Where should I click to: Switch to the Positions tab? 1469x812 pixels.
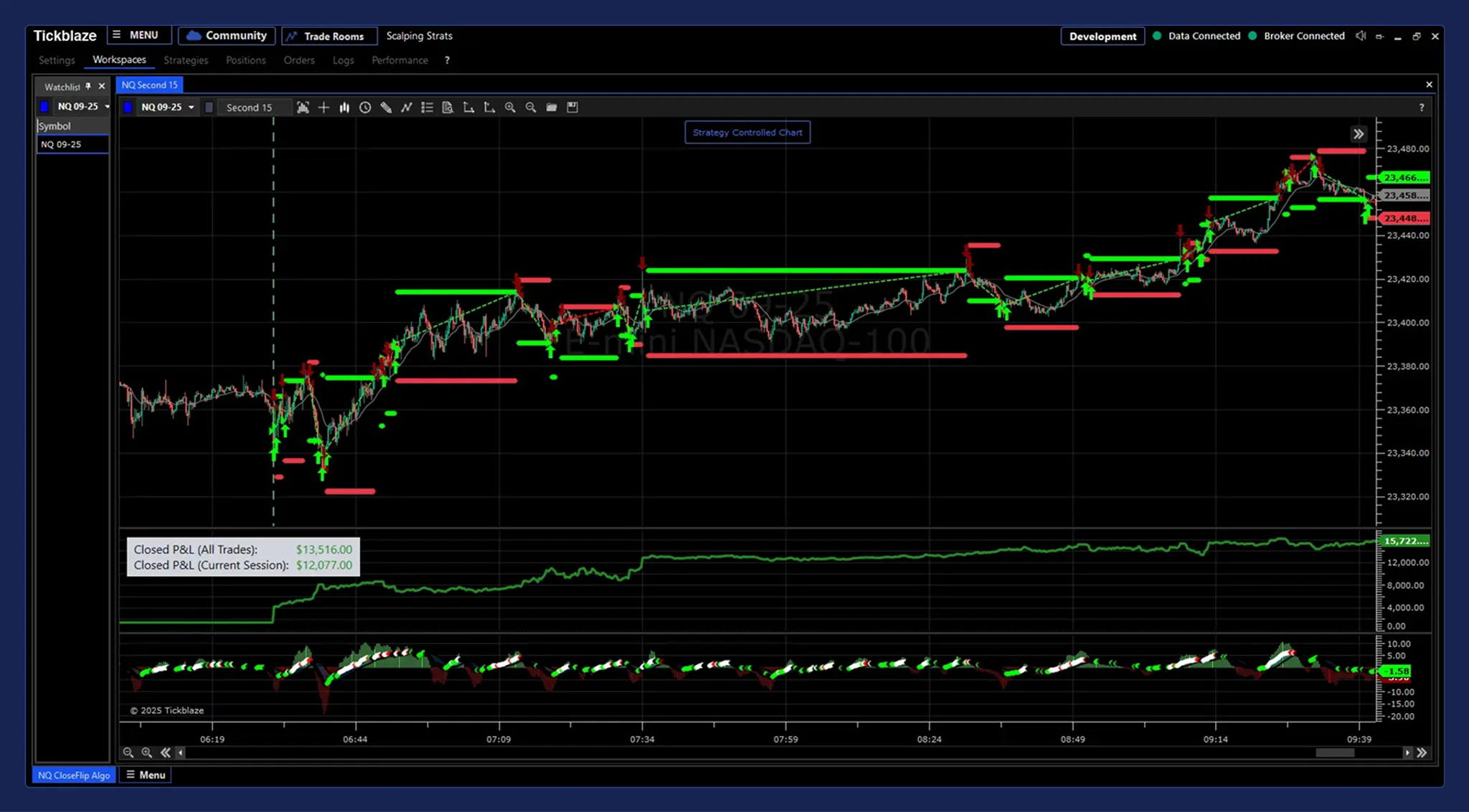tap(245, 60)
